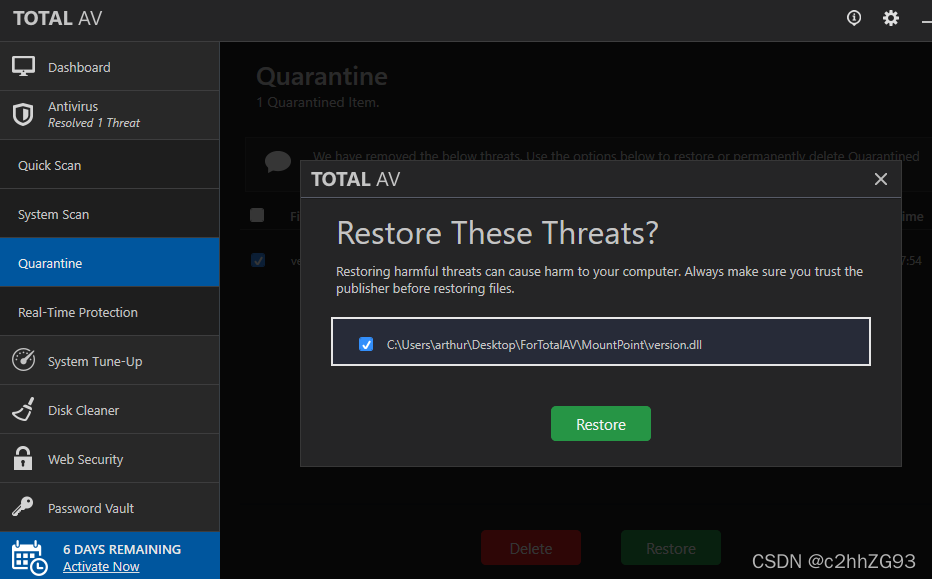Viewport: 932px width, 579px height.
Task: Open the info icon in the title bar
Action: coord(854,18)
